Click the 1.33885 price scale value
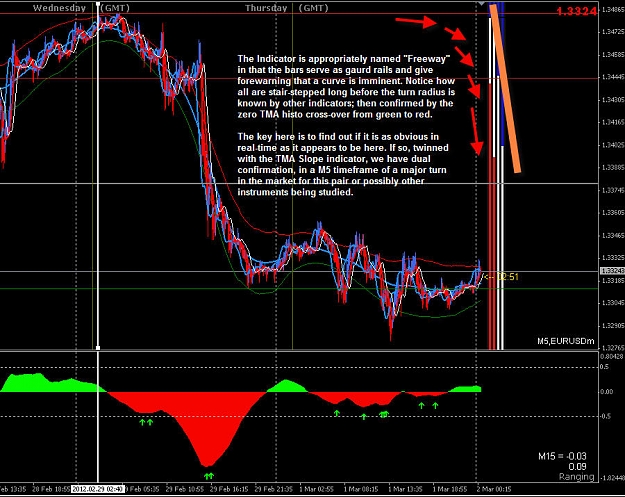 pyautogui.click(x=613, y=167)
